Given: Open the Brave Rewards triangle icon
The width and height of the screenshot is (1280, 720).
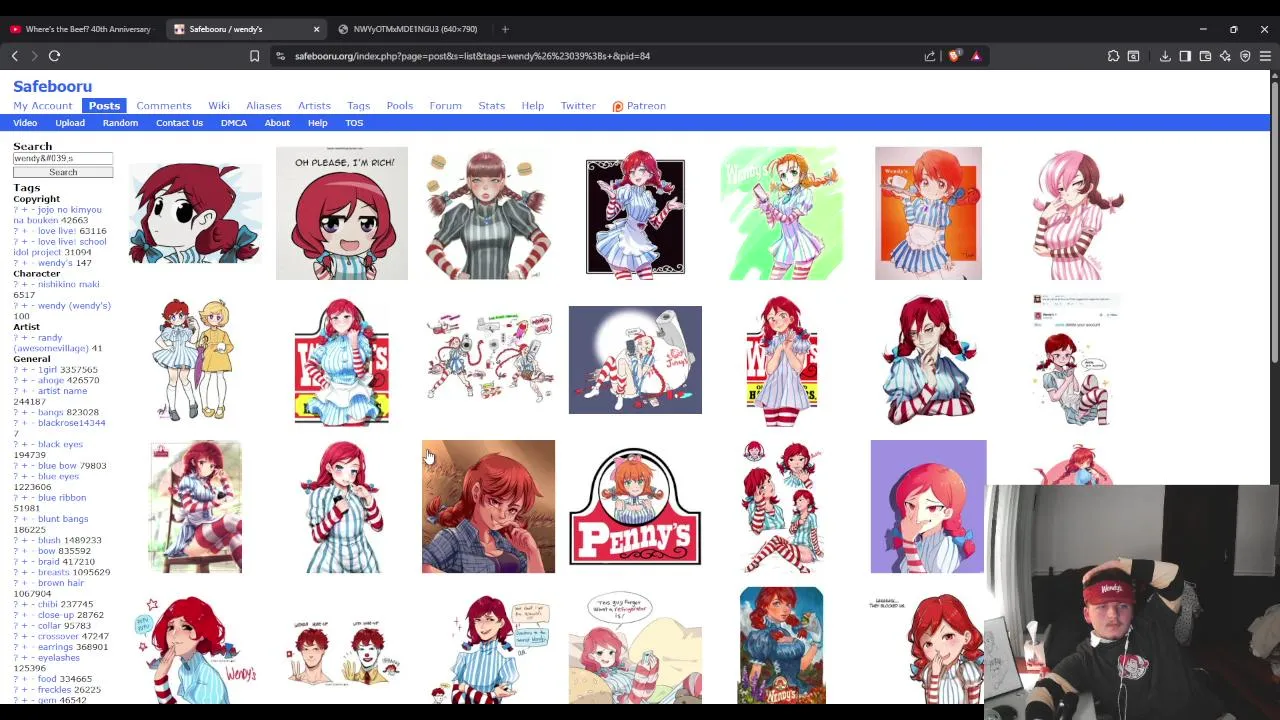Looking at the screenshot, I should 976,56.
